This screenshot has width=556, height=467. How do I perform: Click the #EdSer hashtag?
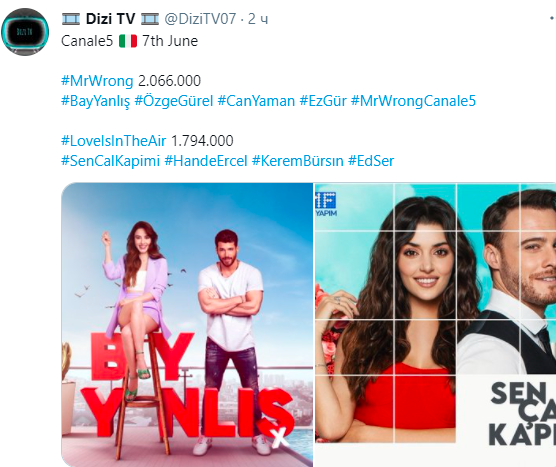click(x=371, y=161)
